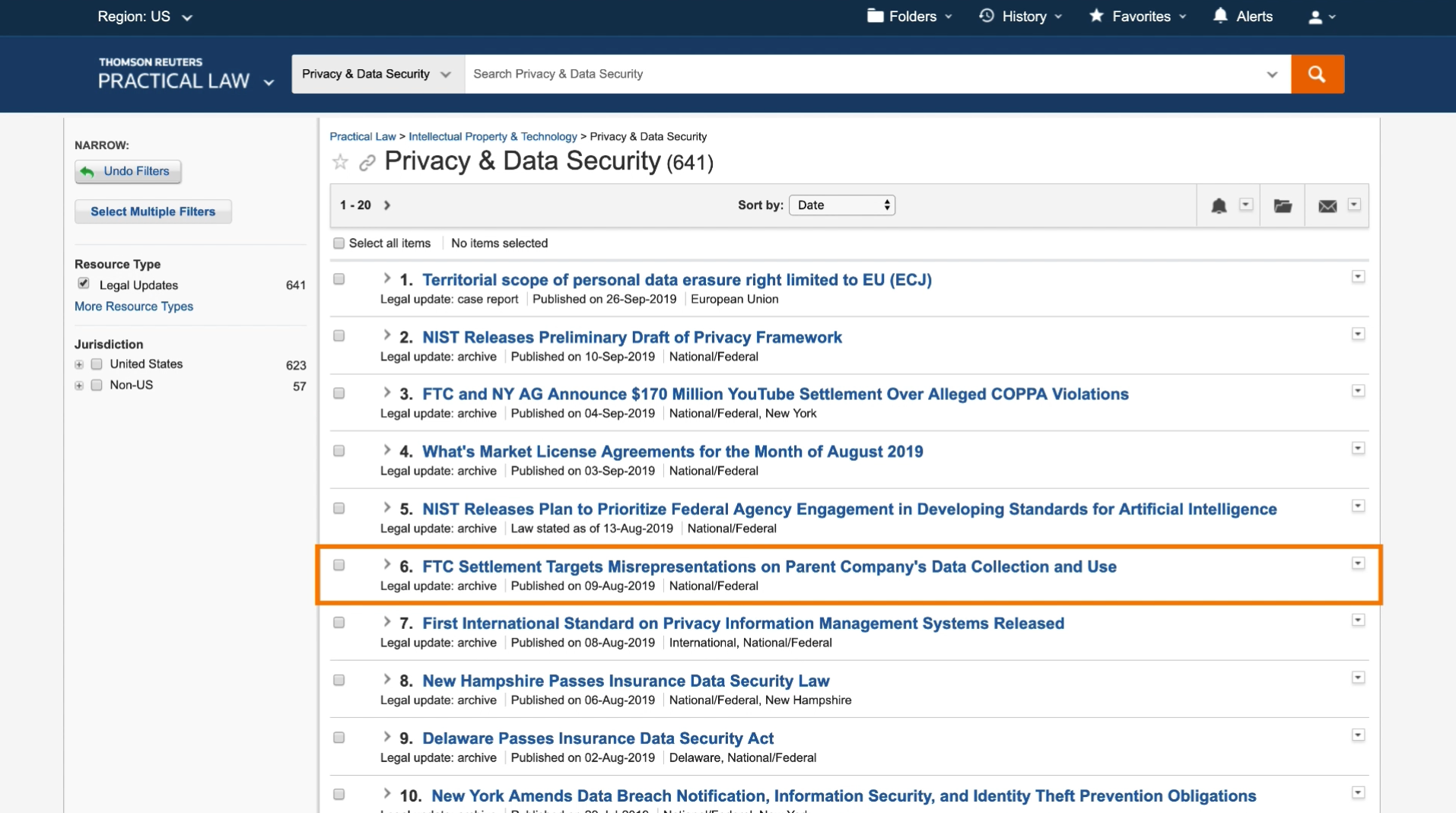
Task: Click the save to folder icon
Action: click(x=1283, y=205)
